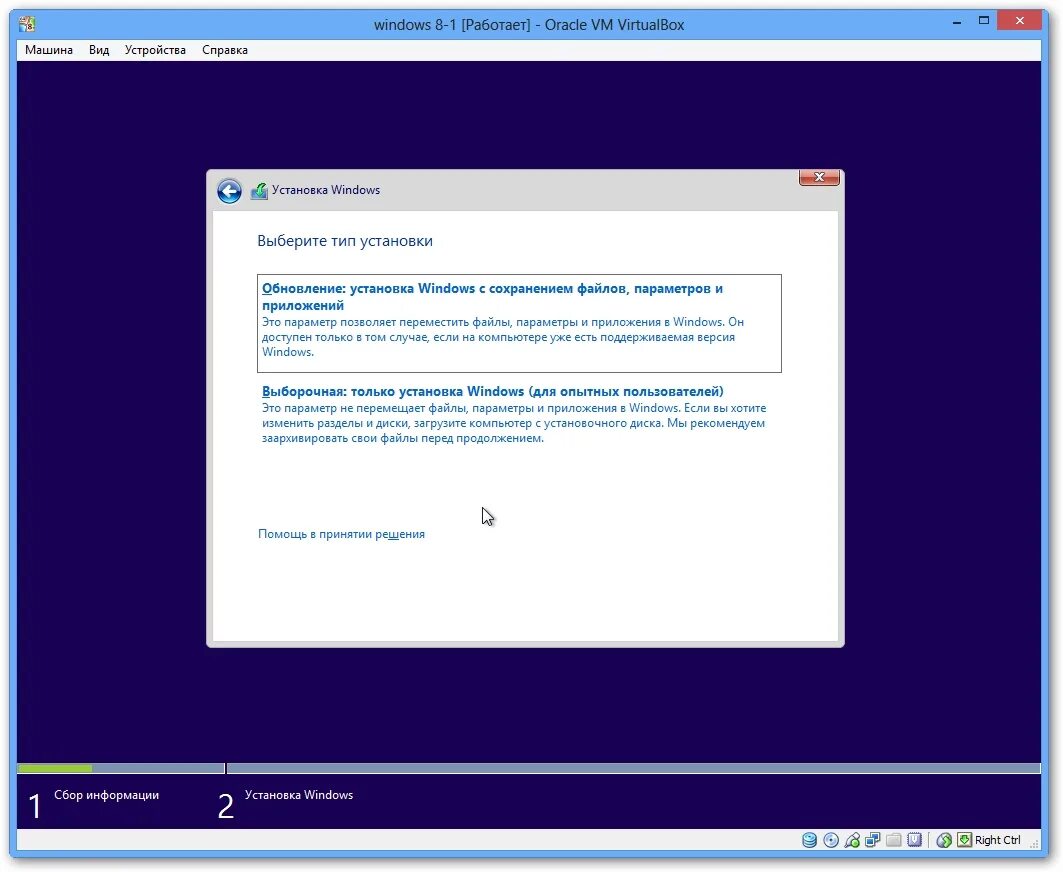Image resolution: width=1063 pixels, height=872 pixels.
Task: Click the mouse integration indicator icon
Action: pos(944,840)
